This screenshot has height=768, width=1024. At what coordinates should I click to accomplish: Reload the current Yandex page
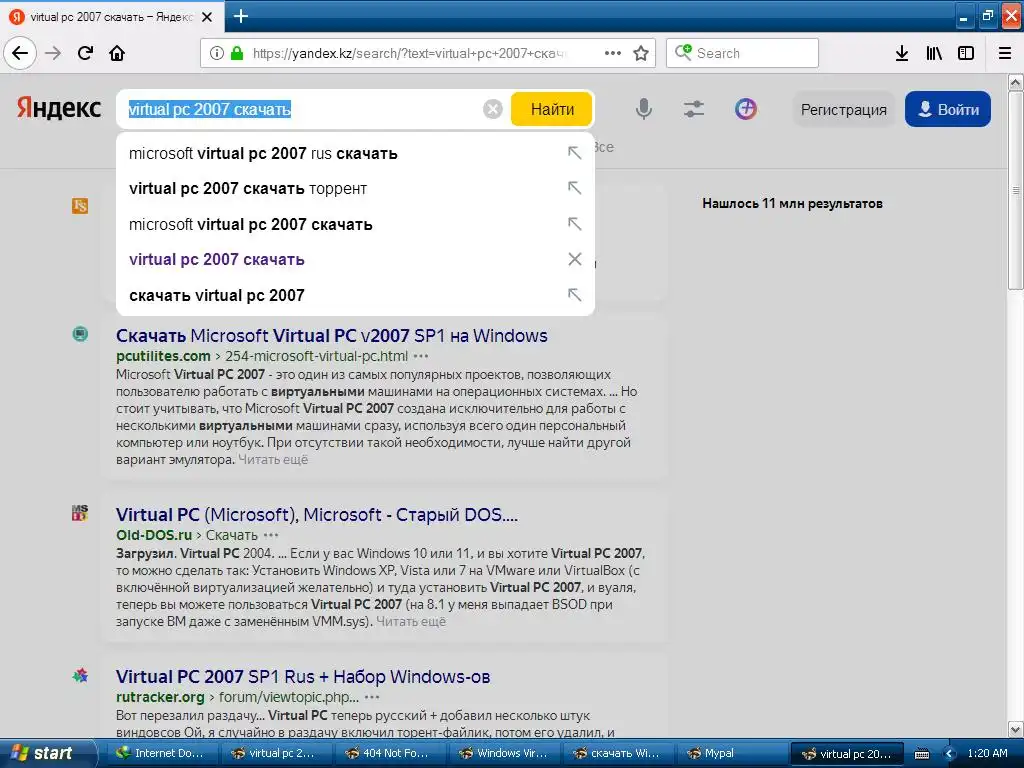(85, 53)
